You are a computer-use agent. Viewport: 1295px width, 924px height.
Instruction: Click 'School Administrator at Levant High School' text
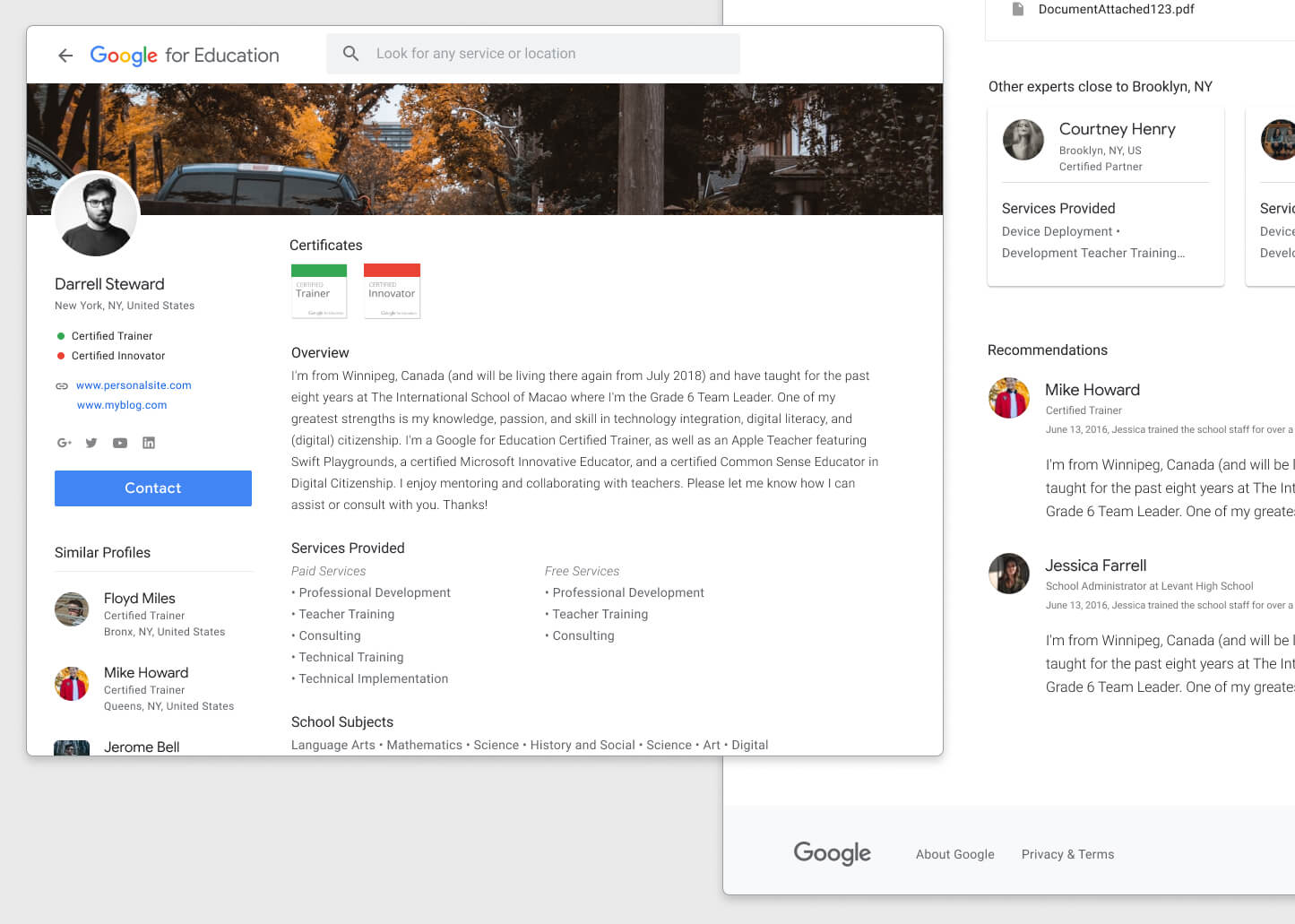click(x=1149, y=586)
